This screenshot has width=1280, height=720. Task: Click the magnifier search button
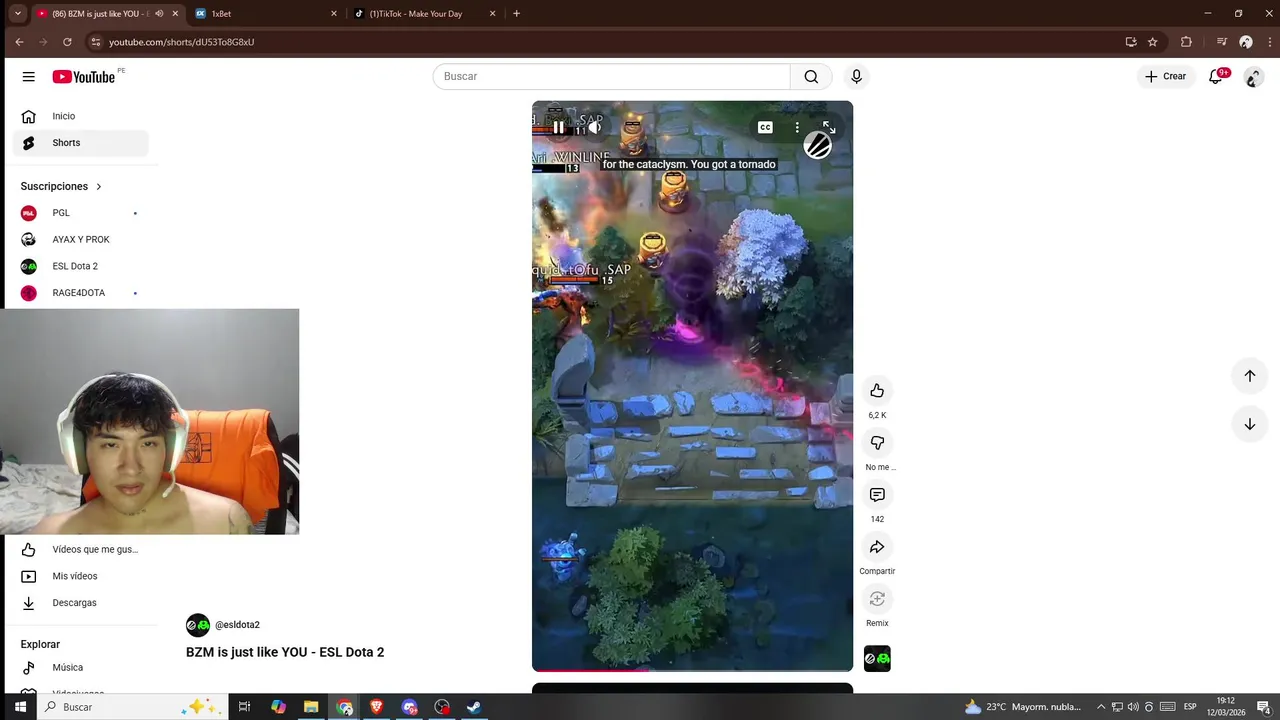click(x=811, y=77)
